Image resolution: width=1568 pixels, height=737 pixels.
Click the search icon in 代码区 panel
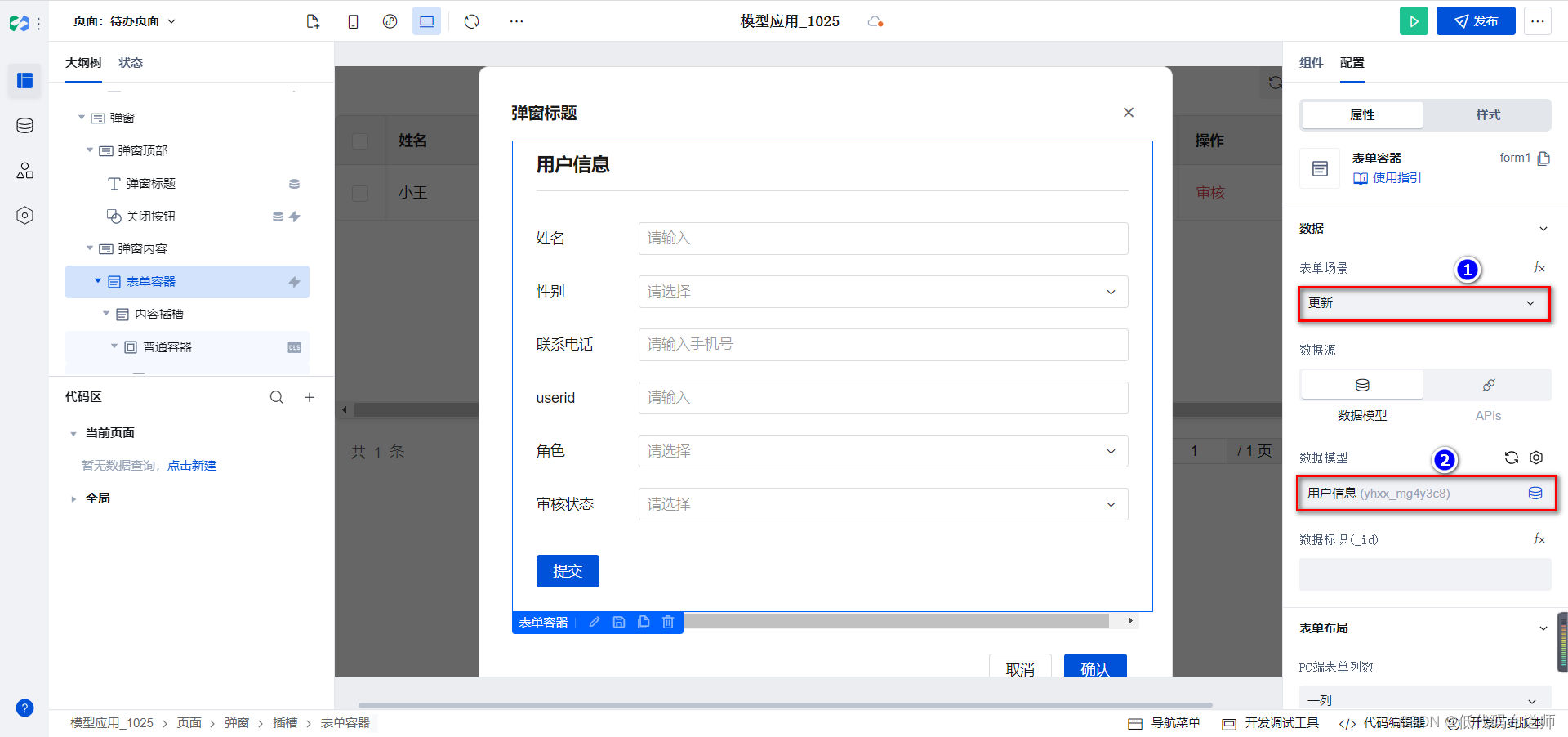[277, 397]
